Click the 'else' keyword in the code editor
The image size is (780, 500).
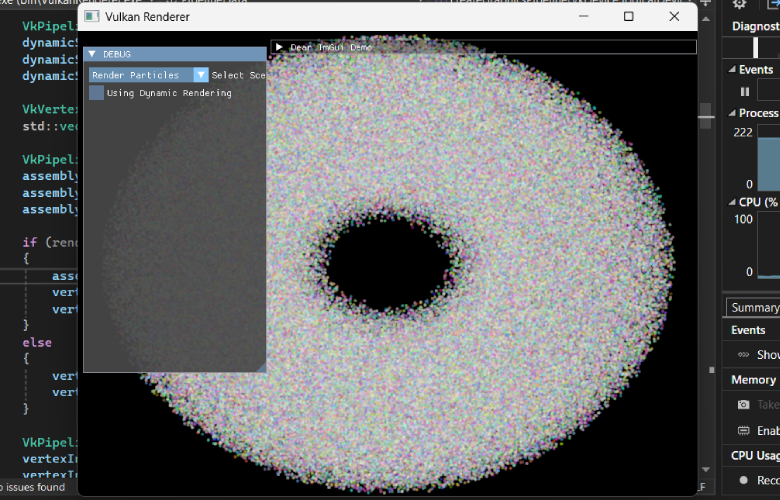[x=37, y=343]
